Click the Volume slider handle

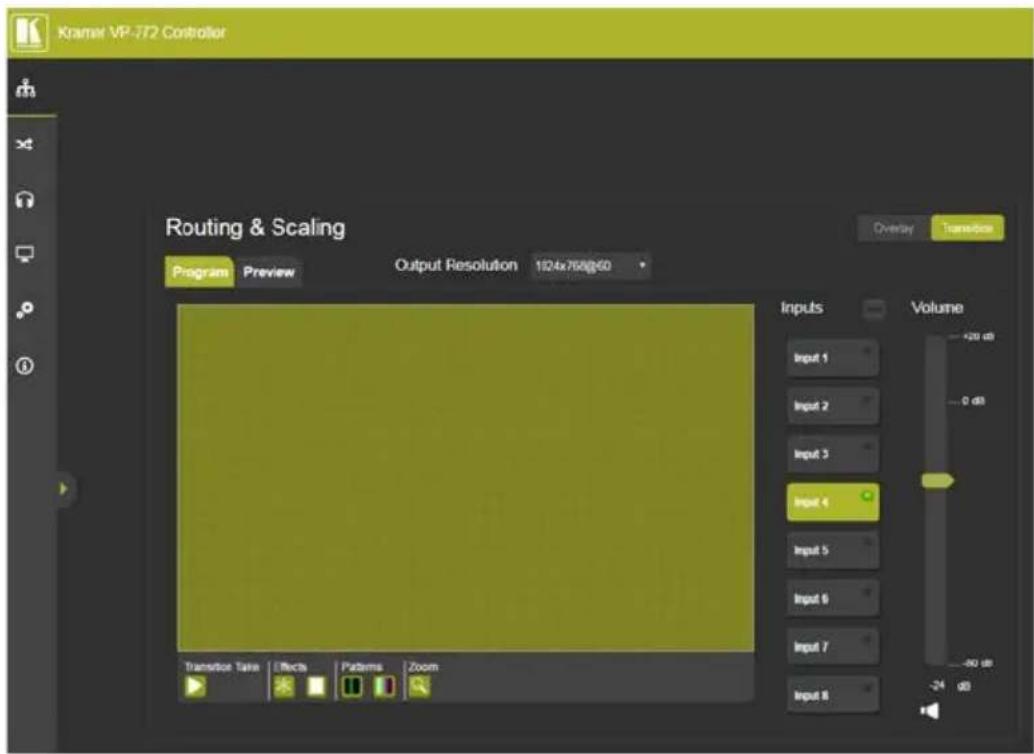[x=937, y=480]
